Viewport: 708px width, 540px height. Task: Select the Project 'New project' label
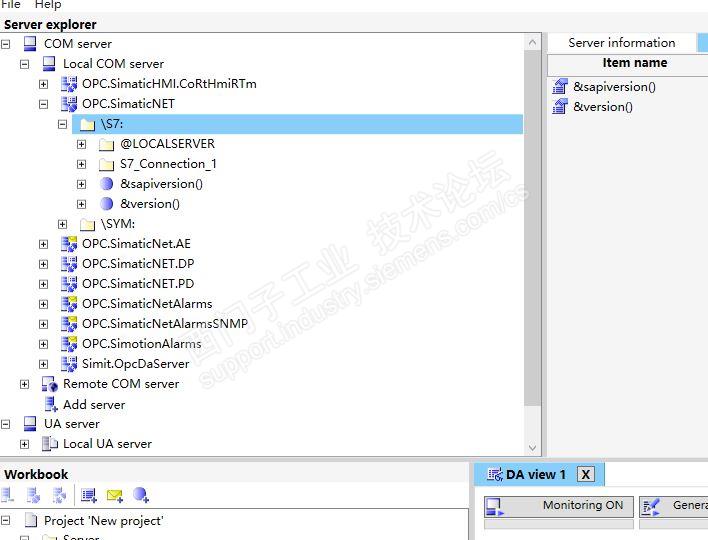(104, 521)
